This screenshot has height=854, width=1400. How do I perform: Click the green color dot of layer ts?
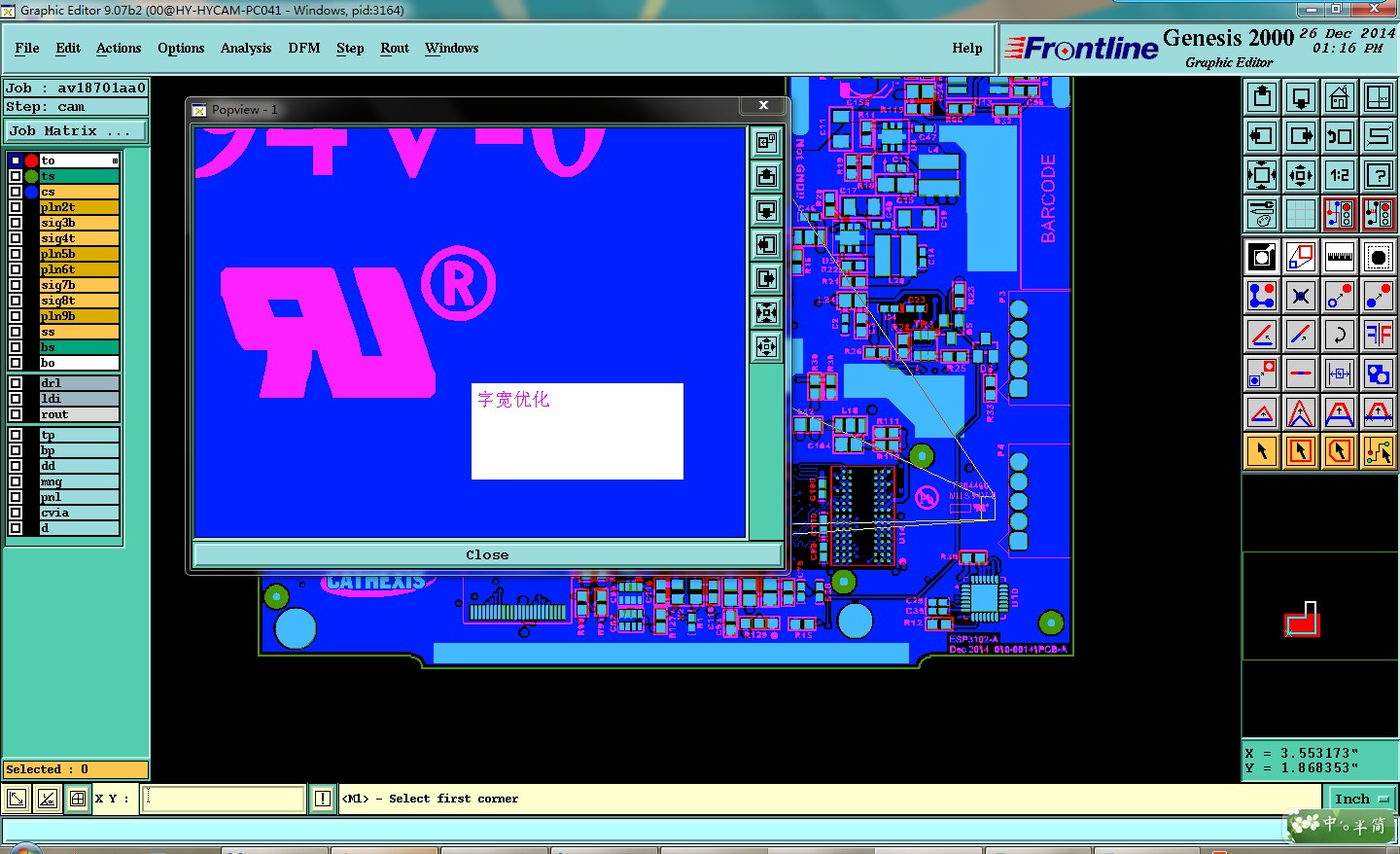click(31, 176)
